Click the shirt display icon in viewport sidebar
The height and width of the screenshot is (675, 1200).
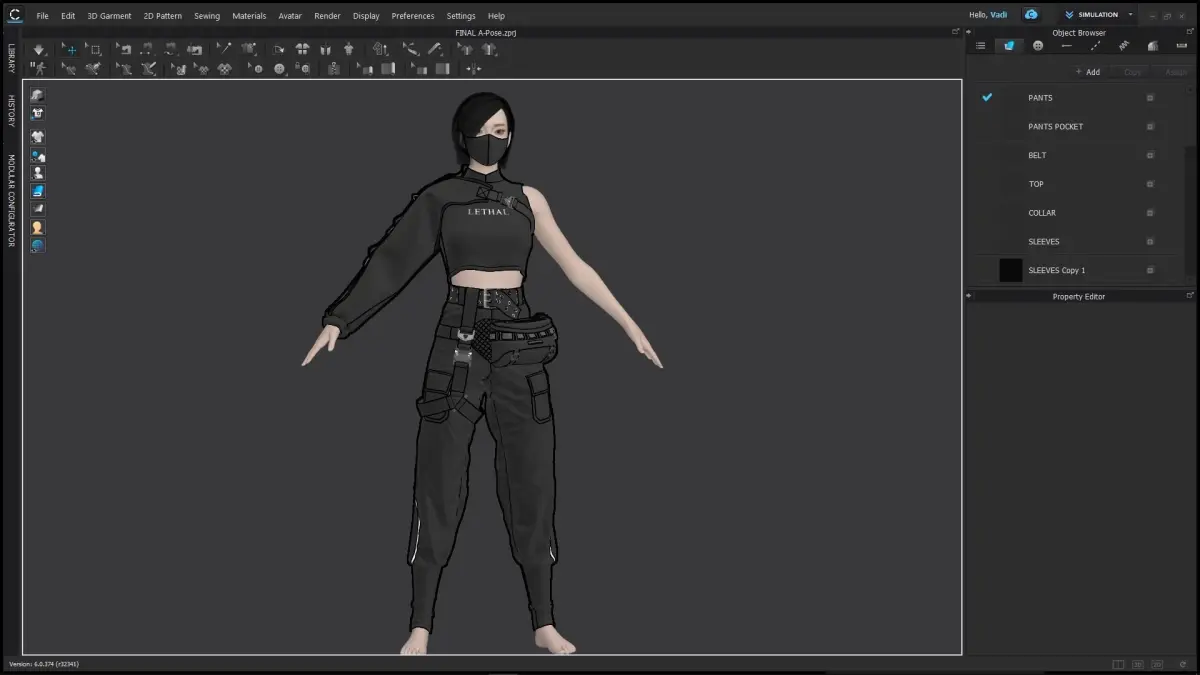pos(37,136)
